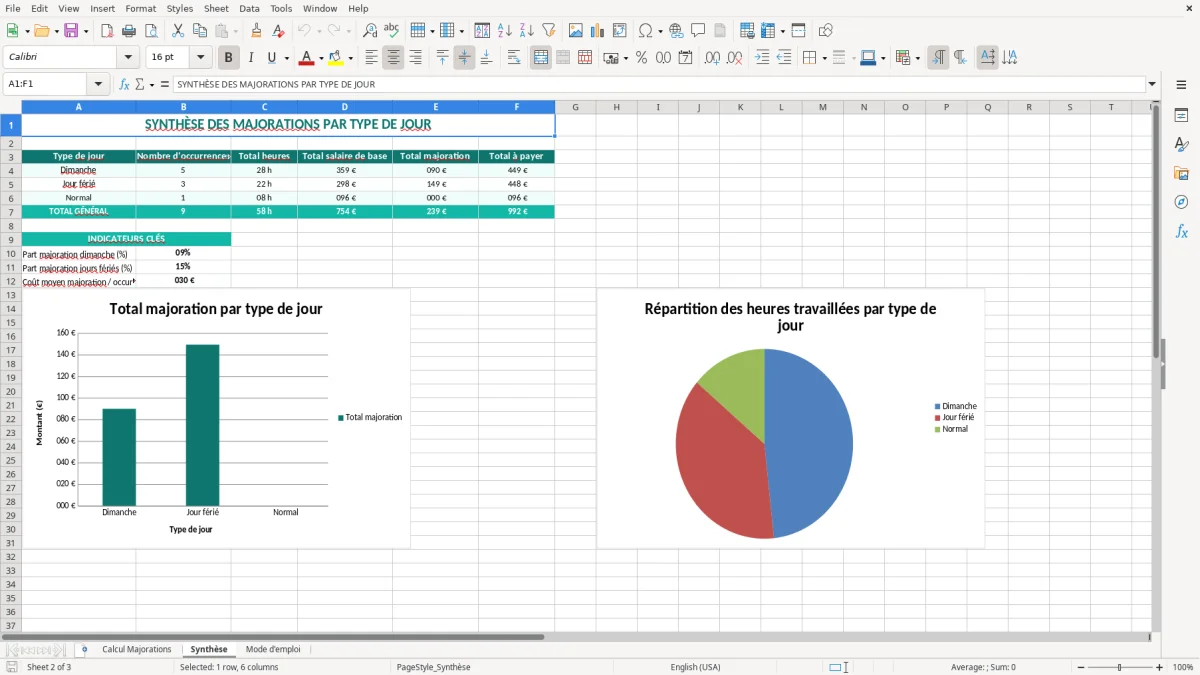Open sidebar Navigator panel
This screenshot has width=1200, height=675.
(x=1181, y=202)
